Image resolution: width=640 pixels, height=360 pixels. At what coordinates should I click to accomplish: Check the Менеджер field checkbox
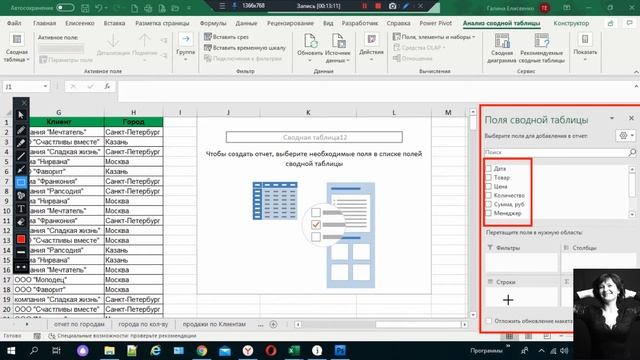[x=489, y=213]
